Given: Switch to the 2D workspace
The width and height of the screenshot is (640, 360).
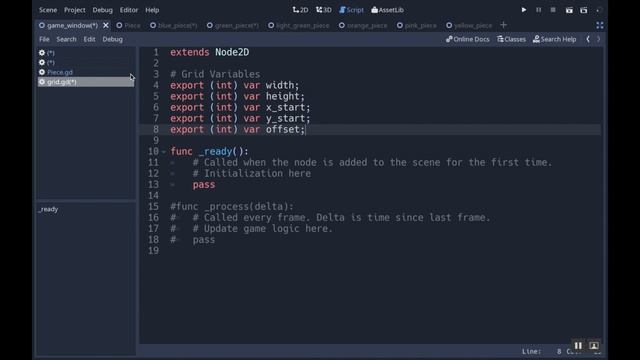Looking at the screenshot, I should [300, 10].
